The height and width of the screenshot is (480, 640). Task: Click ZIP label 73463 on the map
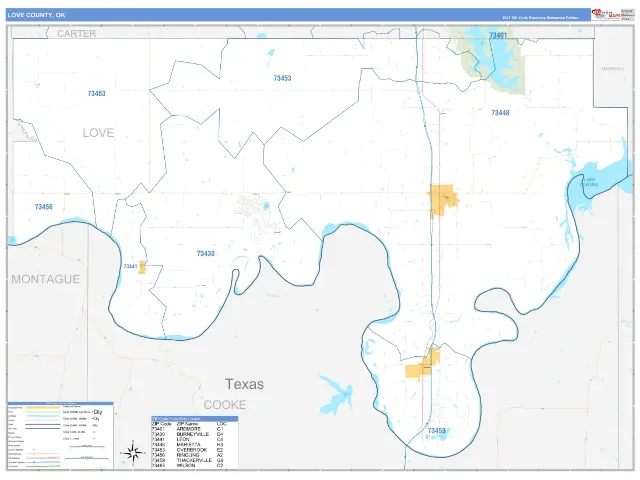[97, 93]
